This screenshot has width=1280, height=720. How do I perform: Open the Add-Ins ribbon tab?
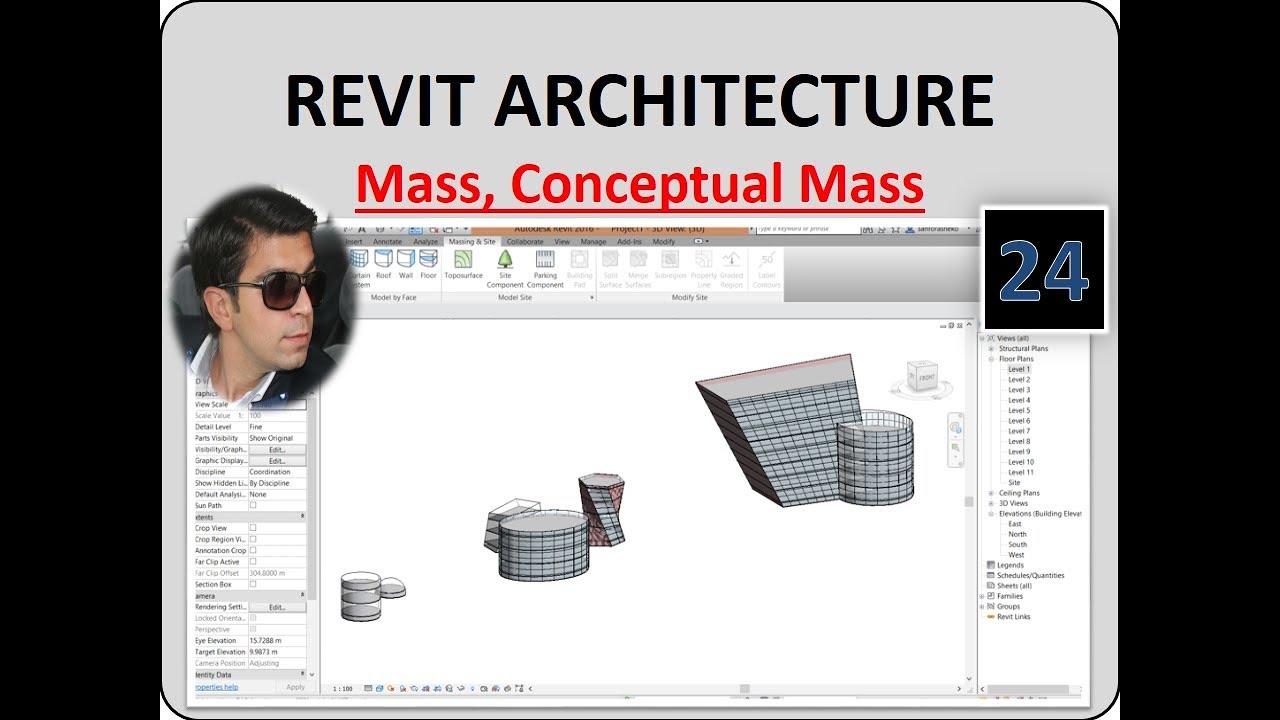[629, 241]
